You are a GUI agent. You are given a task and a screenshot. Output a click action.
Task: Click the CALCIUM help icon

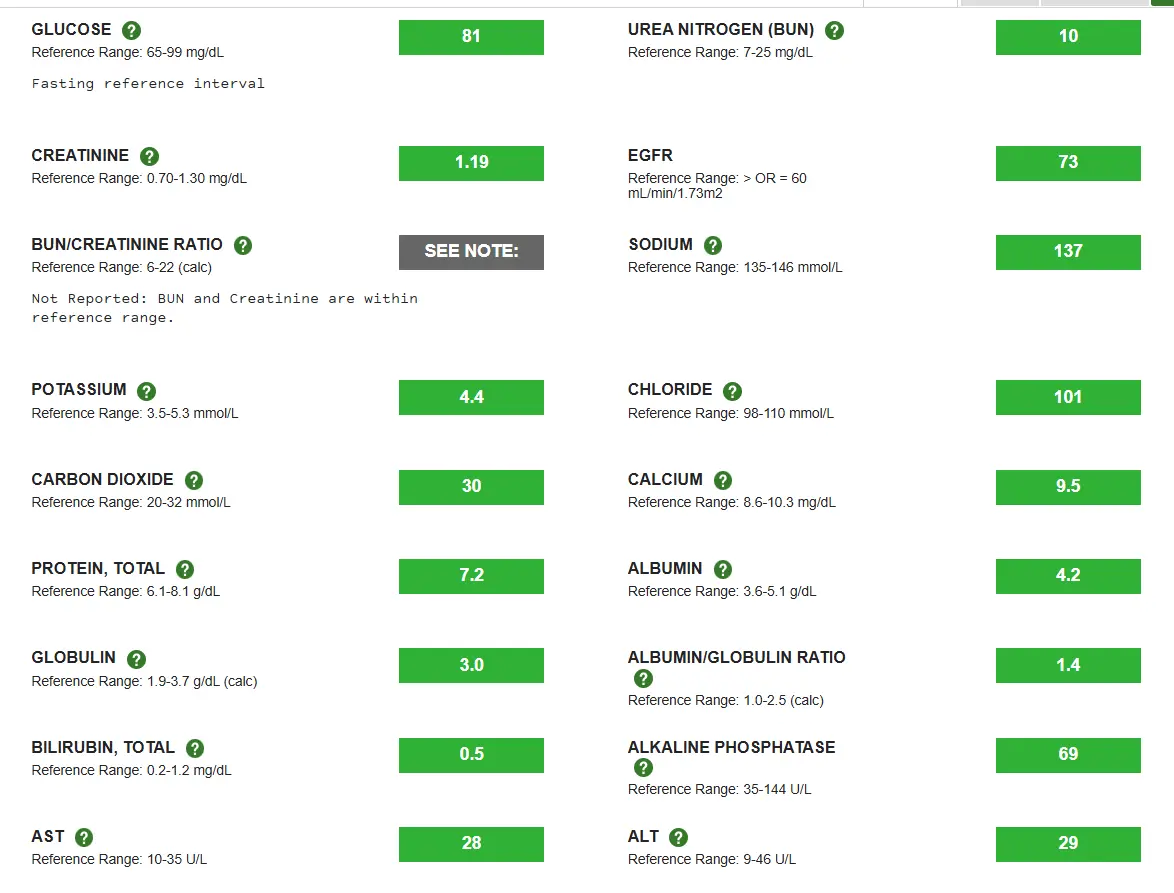(723, 481)
